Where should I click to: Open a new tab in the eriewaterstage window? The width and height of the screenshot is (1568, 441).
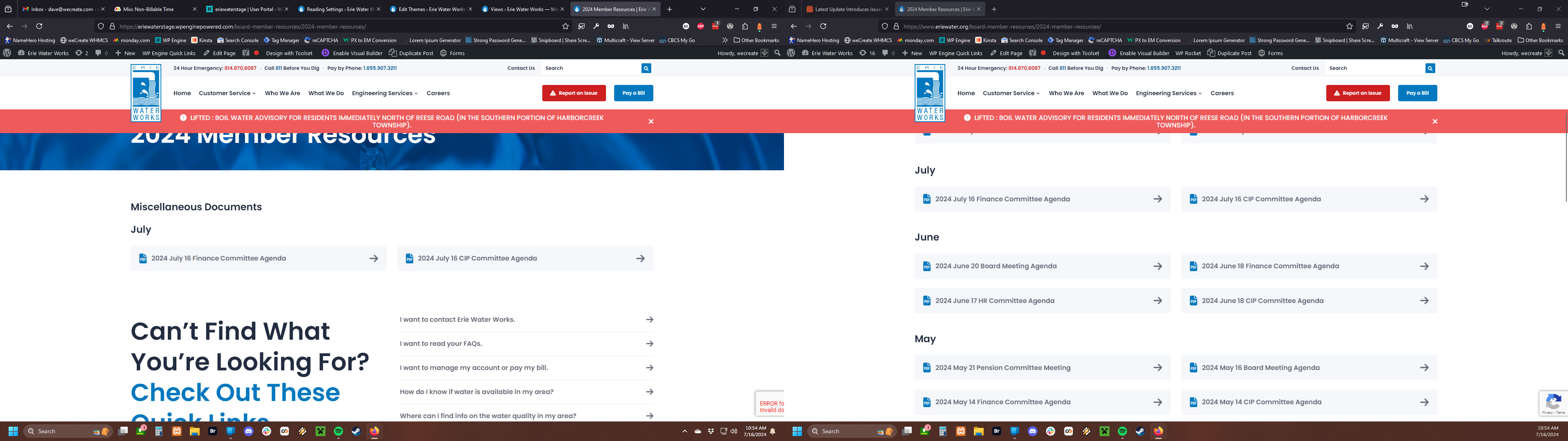pos(670,9)
